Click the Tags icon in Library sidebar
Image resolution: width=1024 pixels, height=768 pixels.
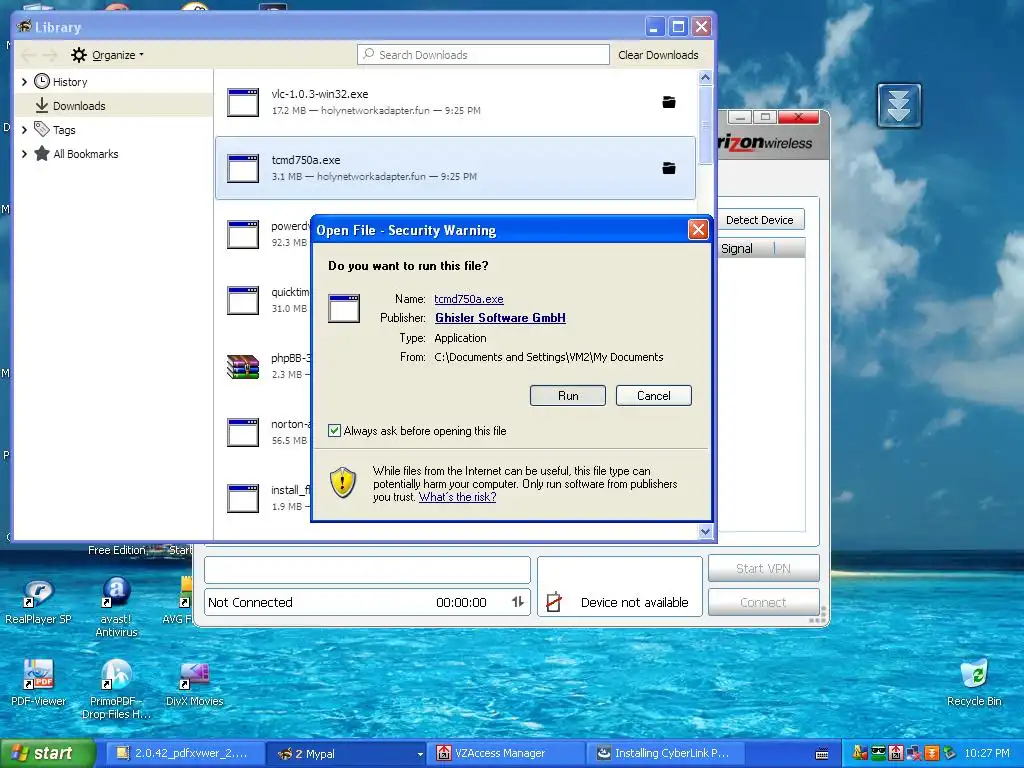[x=42, y=129]
